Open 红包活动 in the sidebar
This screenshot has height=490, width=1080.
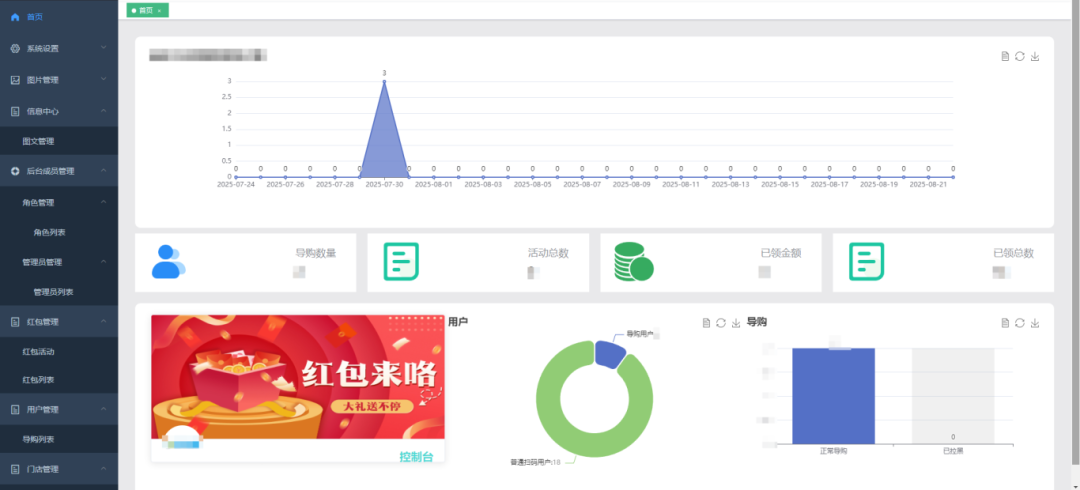tap(38, 352)
